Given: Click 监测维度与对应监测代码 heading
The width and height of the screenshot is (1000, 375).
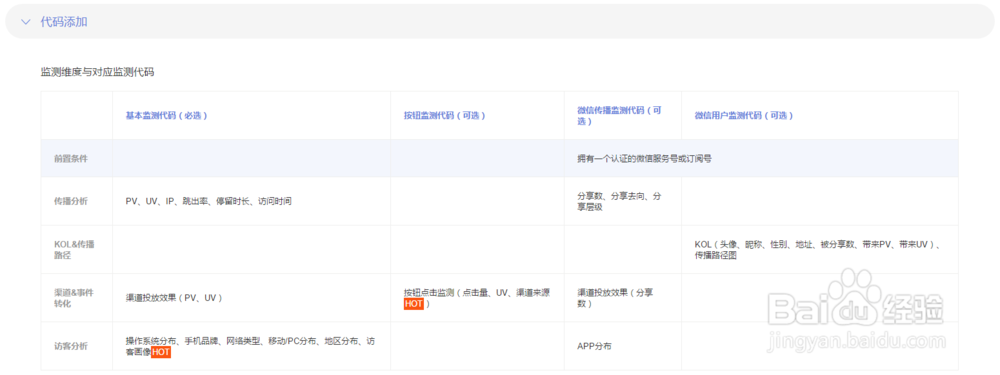Looking at the screenshot, I should (x=98, y=72).
